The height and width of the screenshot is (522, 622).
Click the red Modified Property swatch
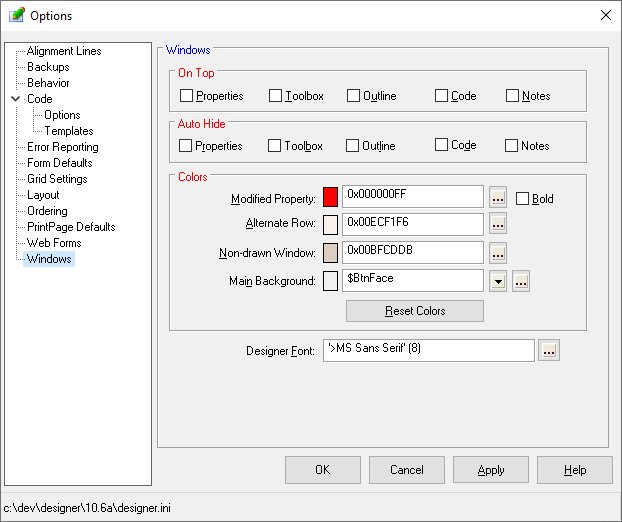coord(331,197)
